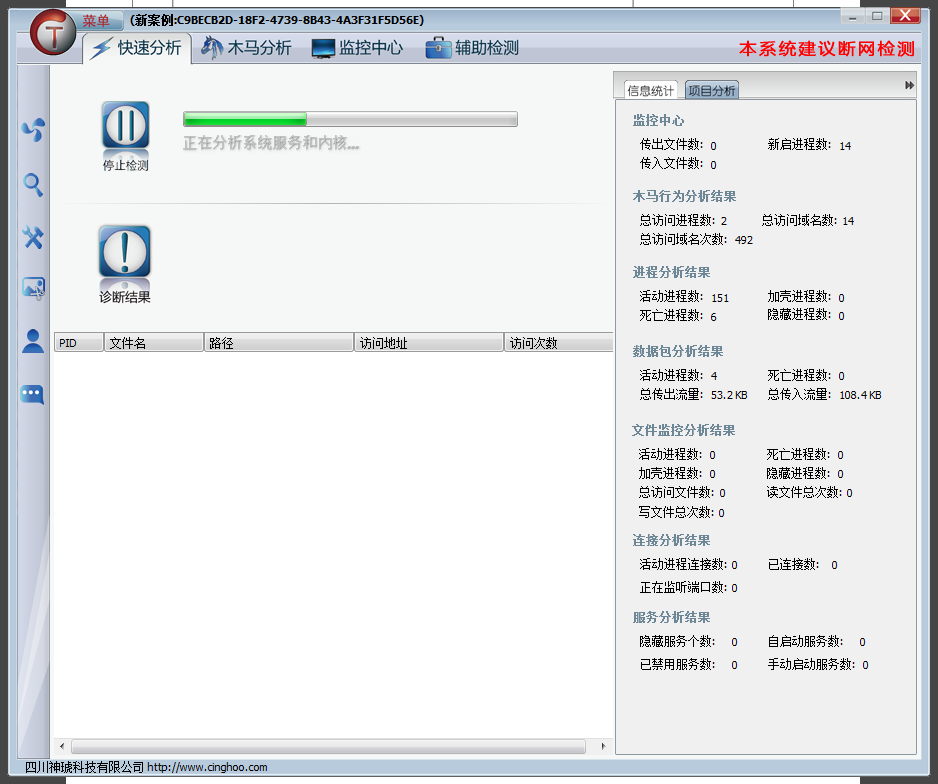Sort by the 文件名 column header
Viewport: 938px width, 784px height.
tap(154, 343)
